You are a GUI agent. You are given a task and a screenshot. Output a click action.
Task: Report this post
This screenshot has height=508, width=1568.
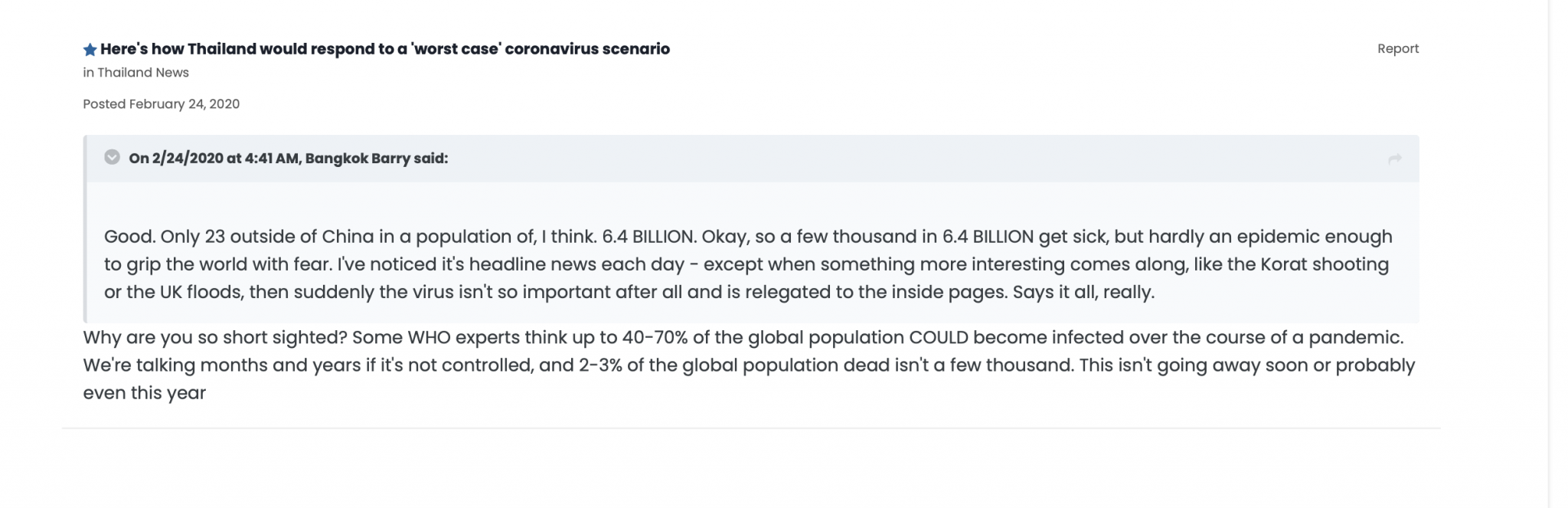(x=1398, y=48)
